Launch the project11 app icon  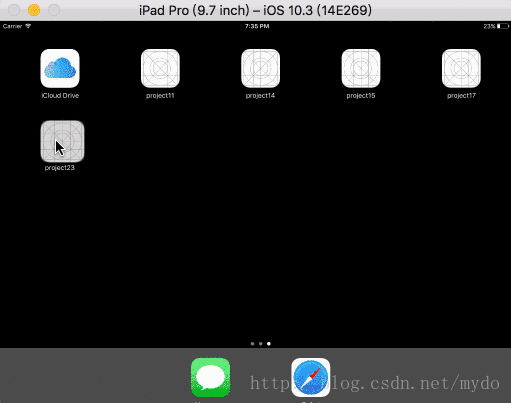tap(160, 68)
